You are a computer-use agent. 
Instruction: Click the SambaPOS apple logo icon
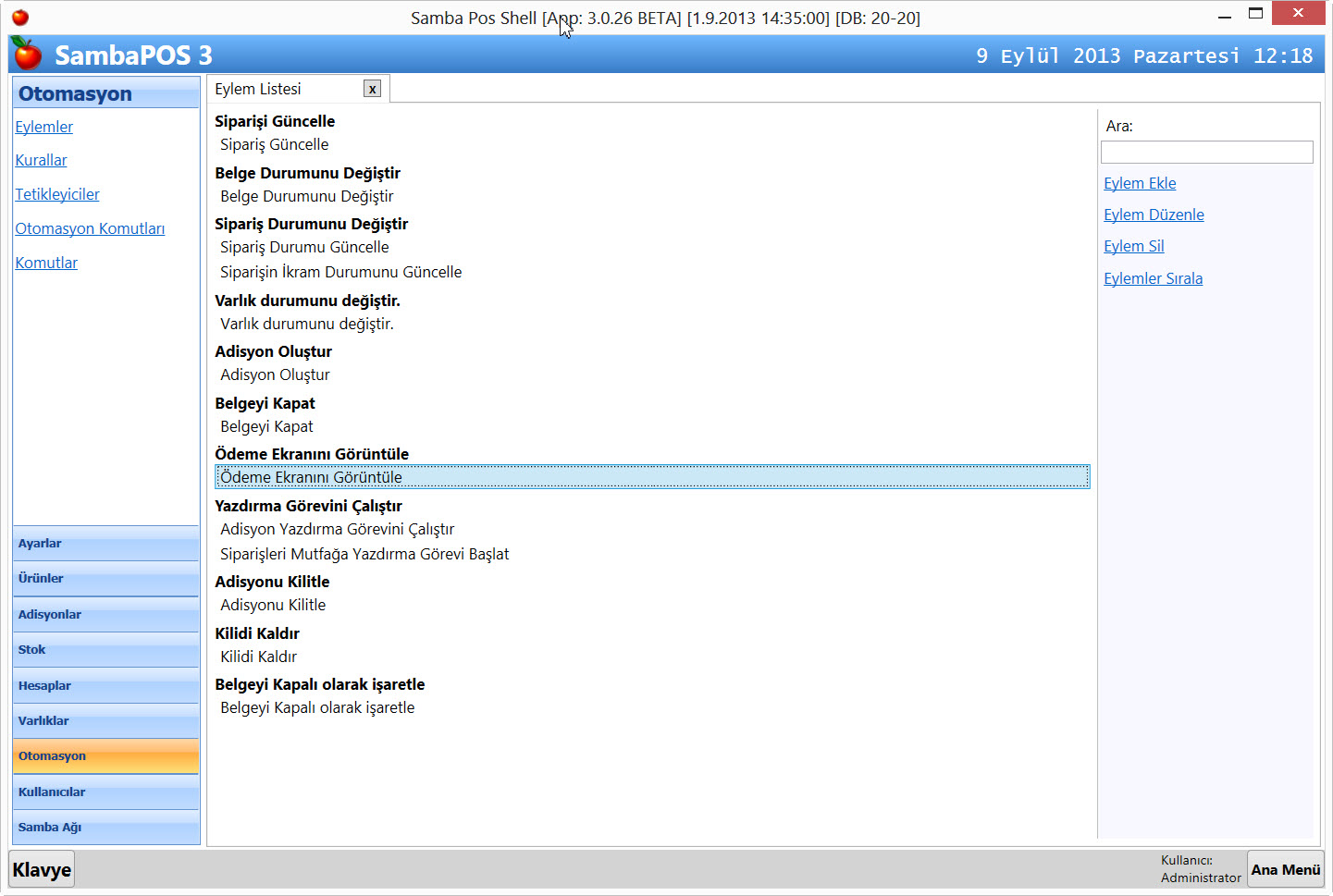pos(28,55)
